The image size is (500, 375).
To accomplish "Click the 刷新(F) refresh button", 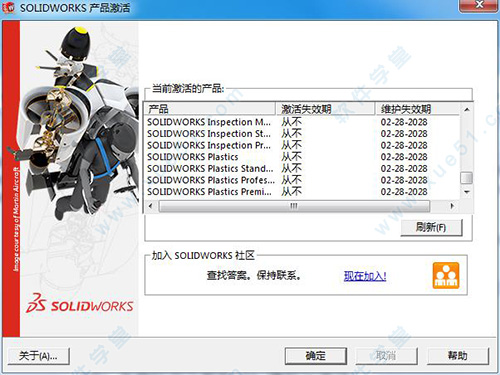I will click(x=431, y=228).
